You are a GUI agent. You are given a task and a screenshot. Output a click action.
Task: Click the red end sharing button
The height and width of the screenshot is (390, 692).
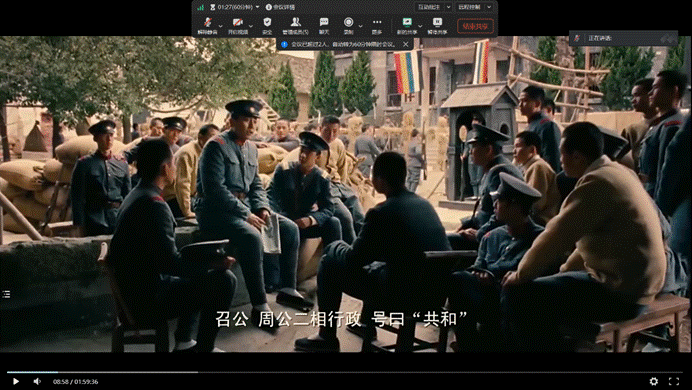(x=475, y=26)
